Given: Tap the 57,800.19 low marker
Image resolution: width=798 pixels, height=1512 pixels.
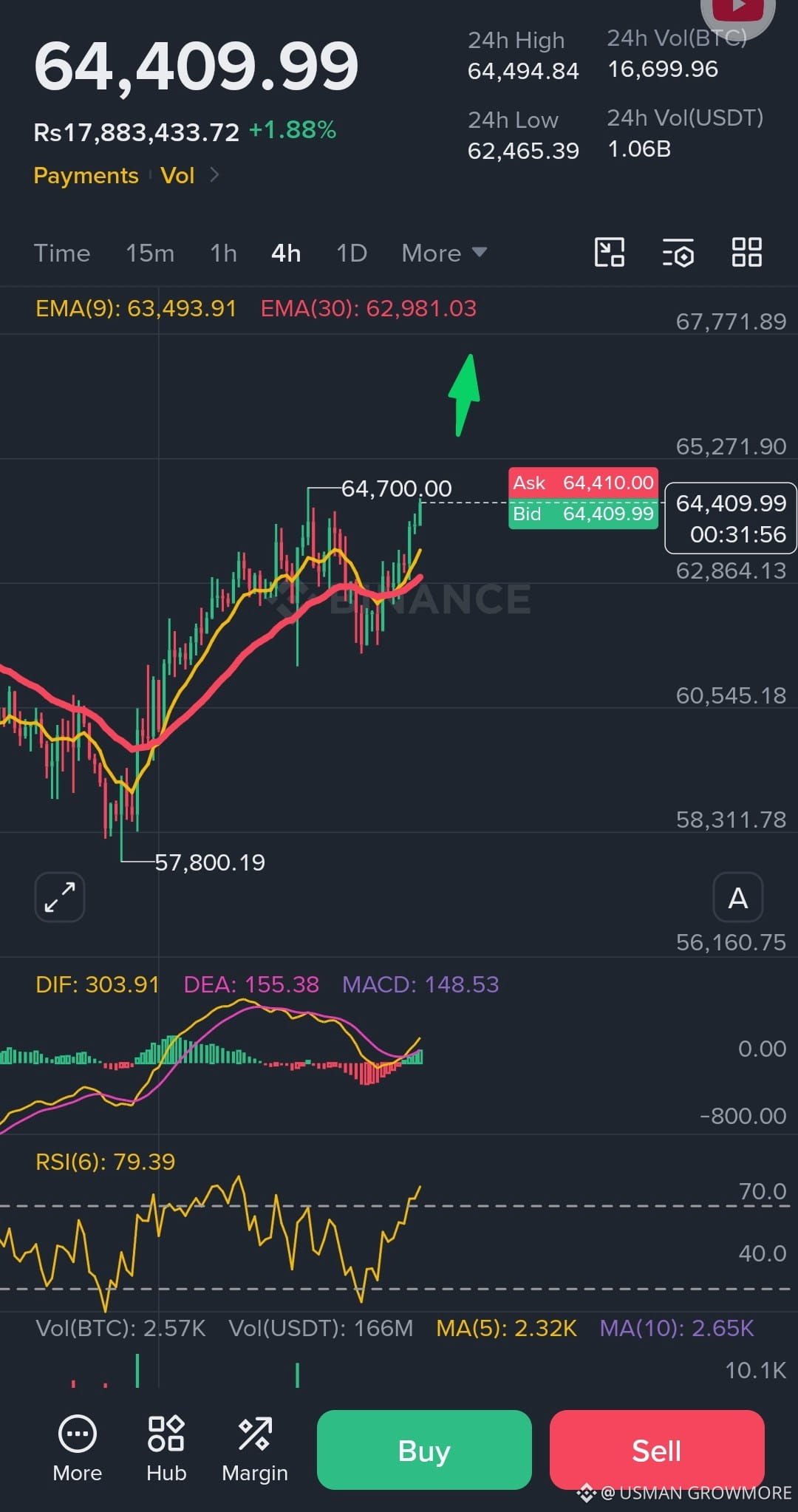Looking at the screenshot, I should (210, 862).
